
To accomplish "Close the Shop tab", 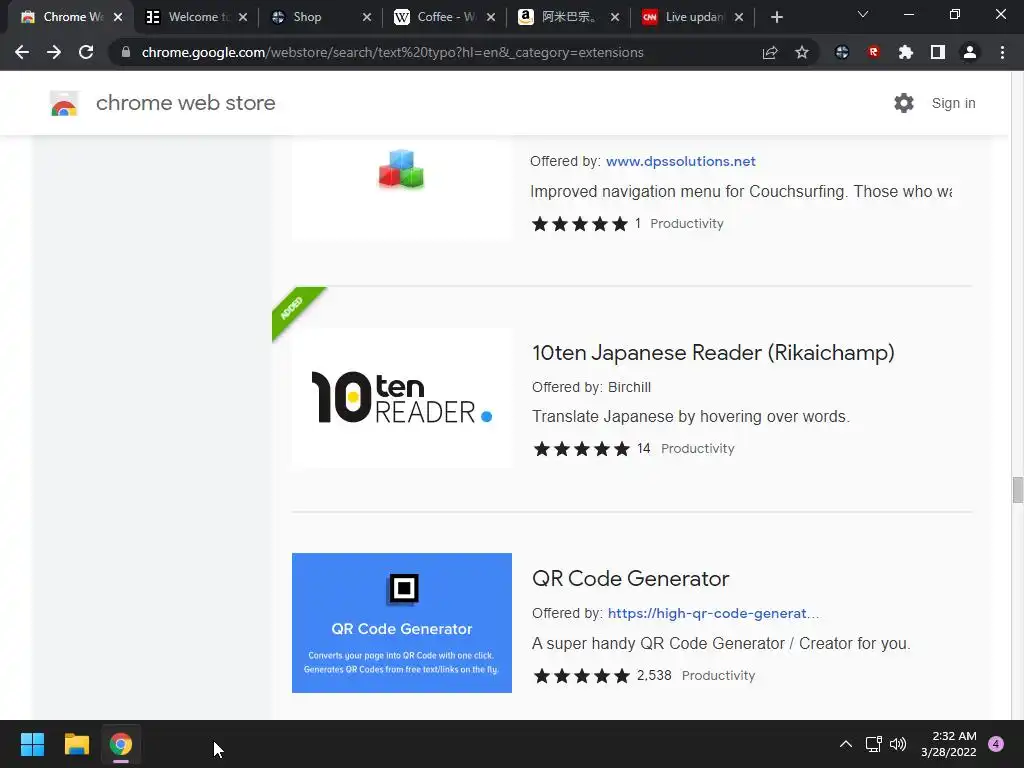I will (367, 18).
